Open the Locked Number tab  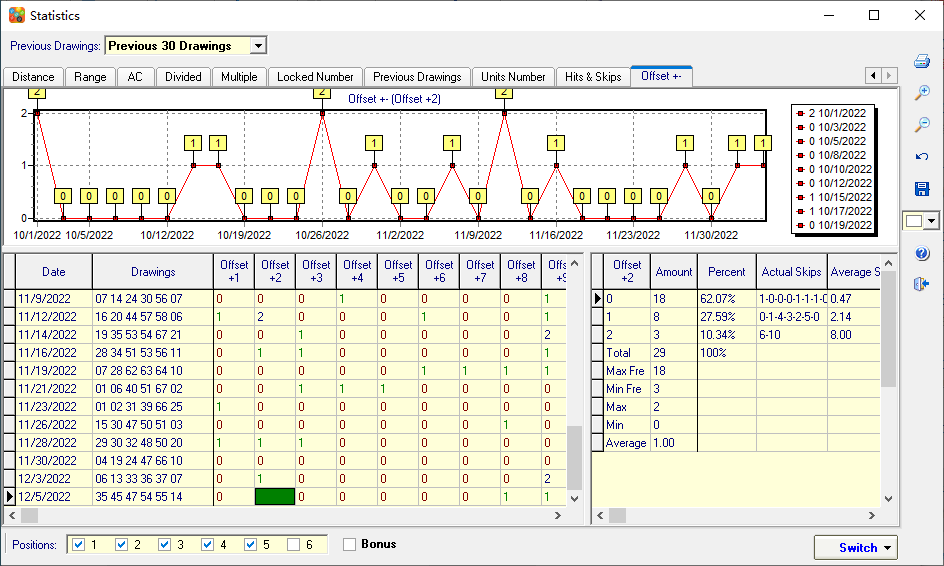(x=315, y=77)
